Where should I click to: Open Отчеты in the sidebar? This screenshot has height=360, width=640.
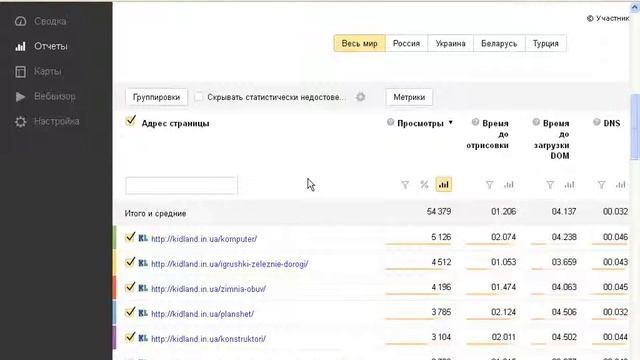coord(51,47)
